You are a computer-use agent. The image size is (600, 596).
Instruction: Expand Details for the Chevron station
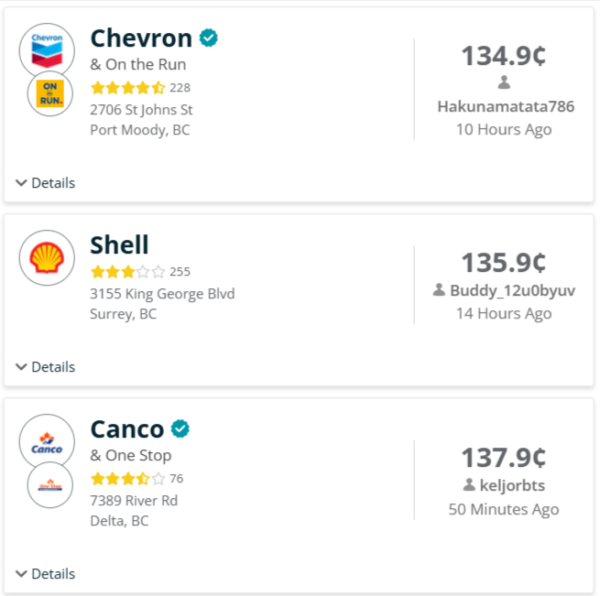[x=46, y=183]
